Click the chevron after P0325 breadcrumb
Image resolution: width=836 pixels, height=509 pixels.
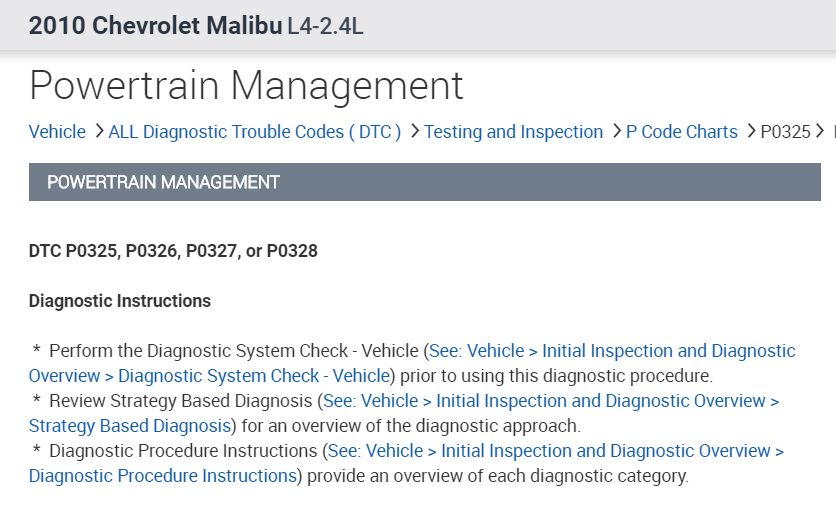pos(821,131)
